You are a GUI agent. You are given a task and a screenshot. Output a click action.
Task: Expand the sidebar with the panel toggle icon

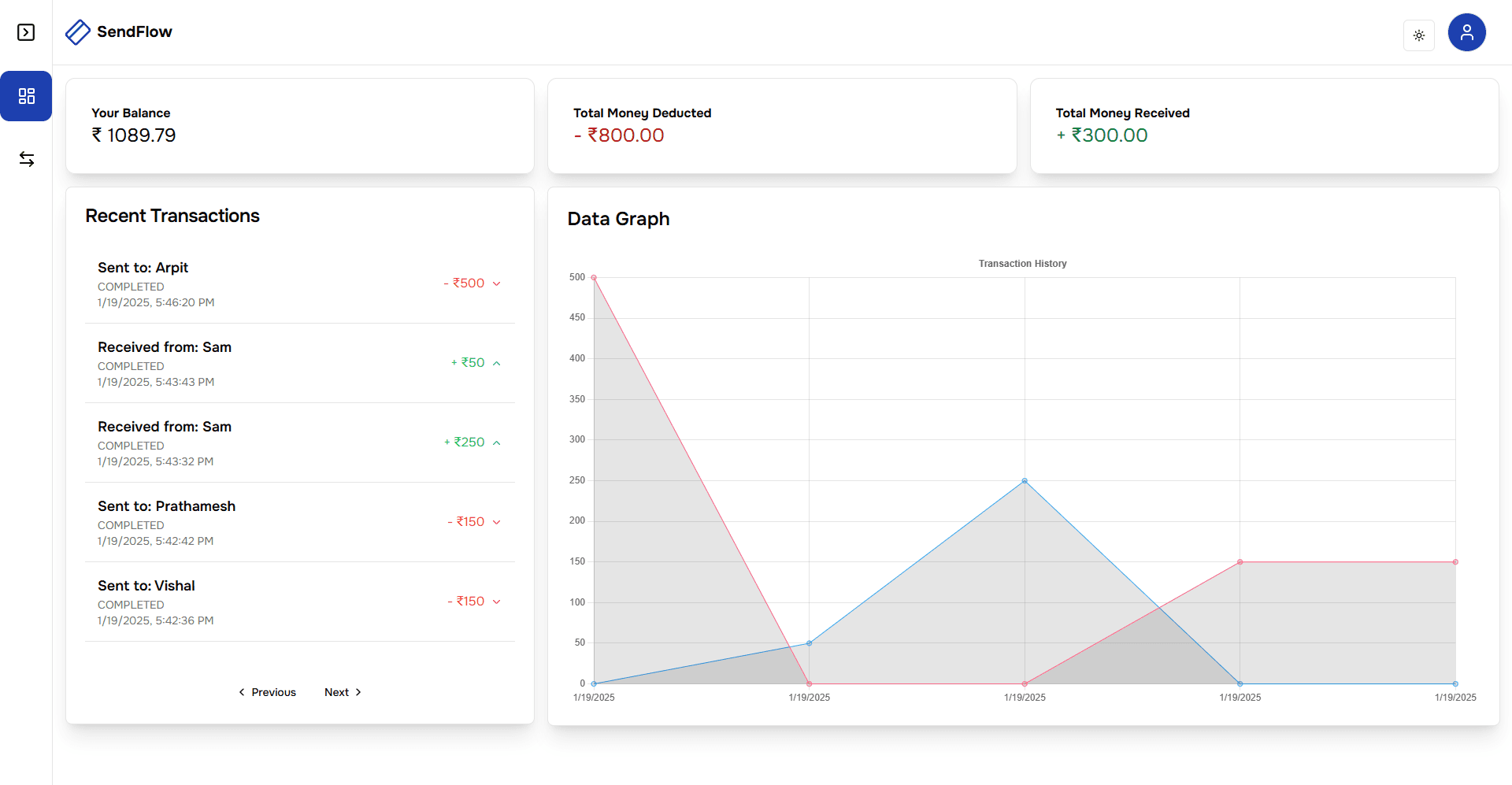26,32
